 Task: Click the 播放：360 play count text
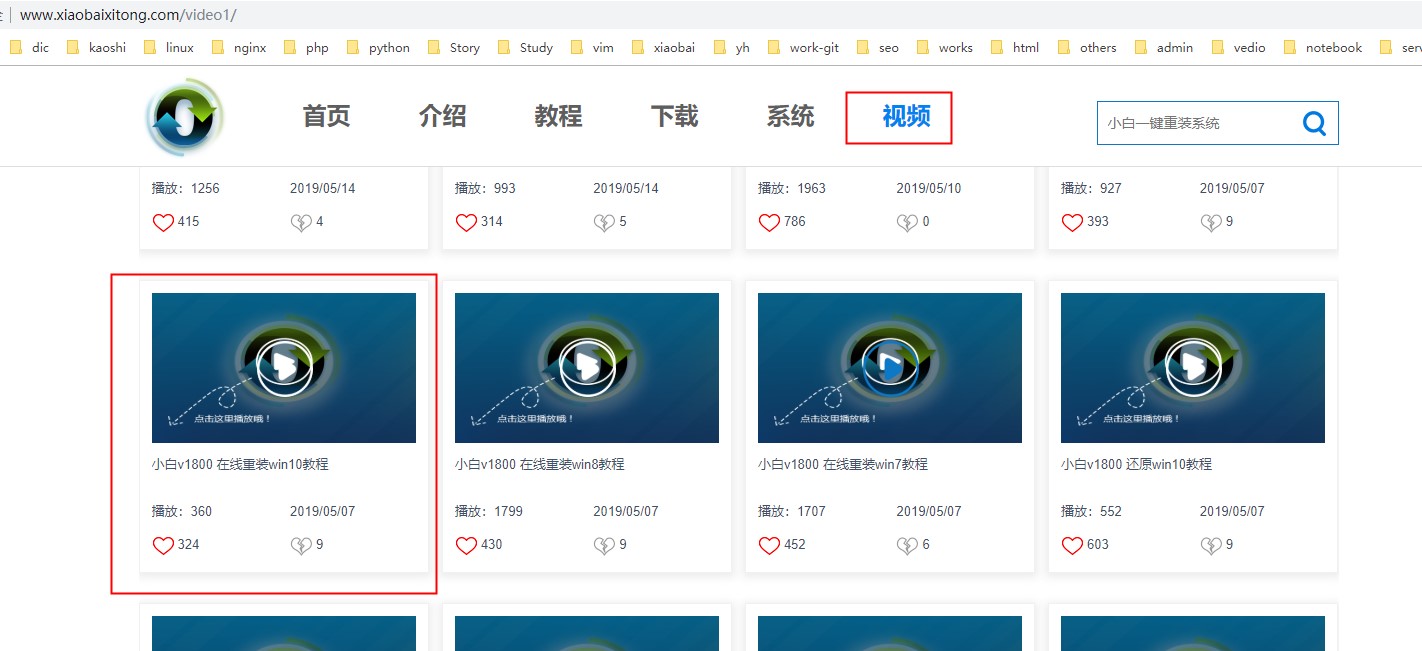click(x=182, y=511)
